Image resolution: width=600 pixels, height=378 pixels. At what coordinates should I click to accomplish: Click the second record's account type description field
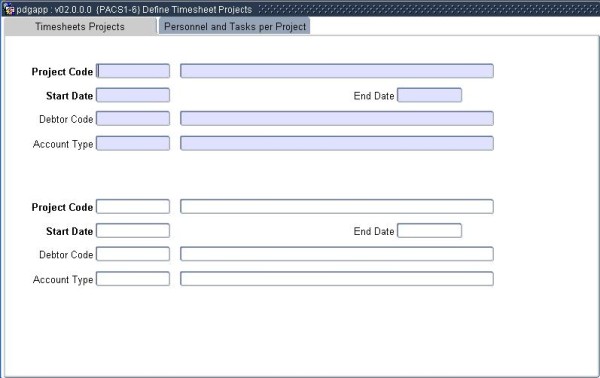click(337, 279)
